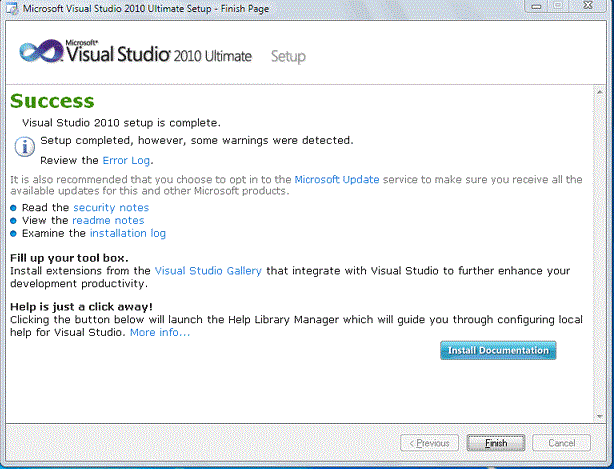Open the Visual Studio Gallery link

(208, 271)
